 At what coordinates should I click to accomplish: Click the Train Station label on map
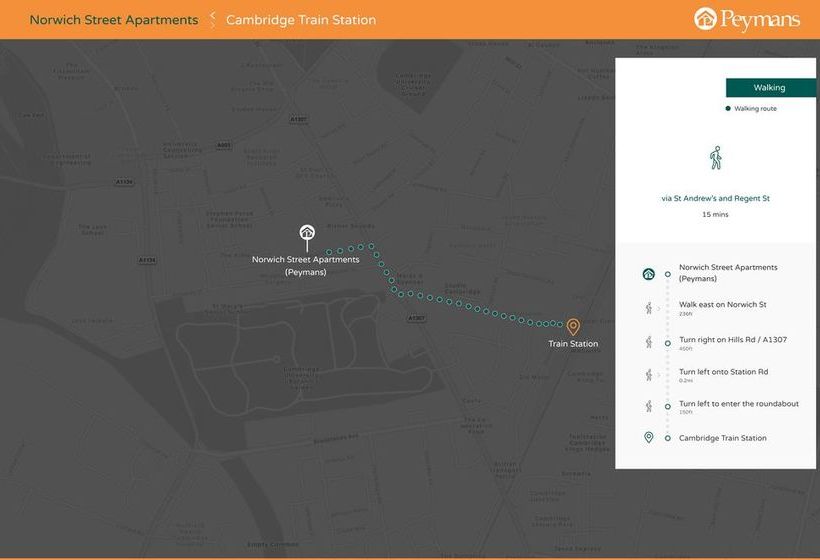coord(573,344)
